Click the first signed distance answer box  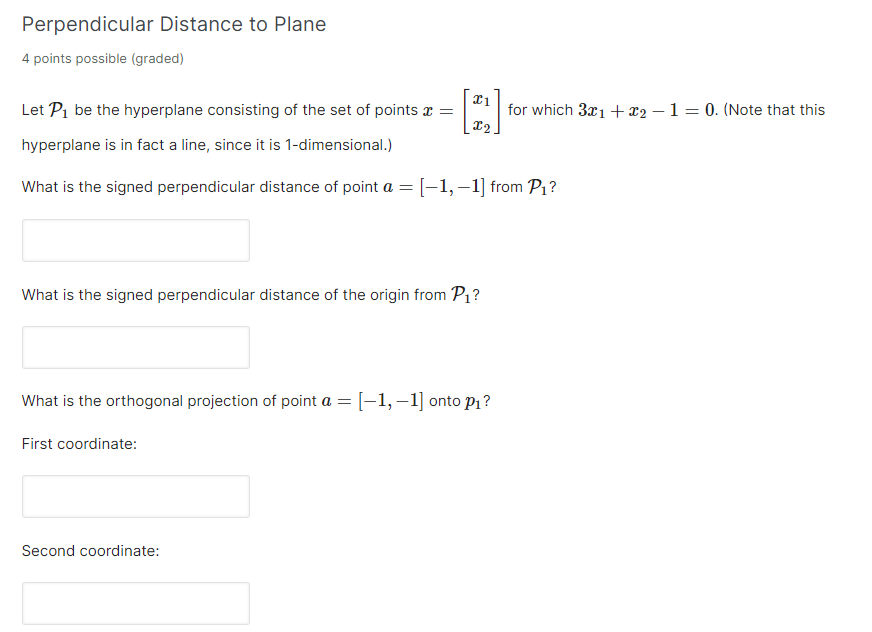coord(135,240)
